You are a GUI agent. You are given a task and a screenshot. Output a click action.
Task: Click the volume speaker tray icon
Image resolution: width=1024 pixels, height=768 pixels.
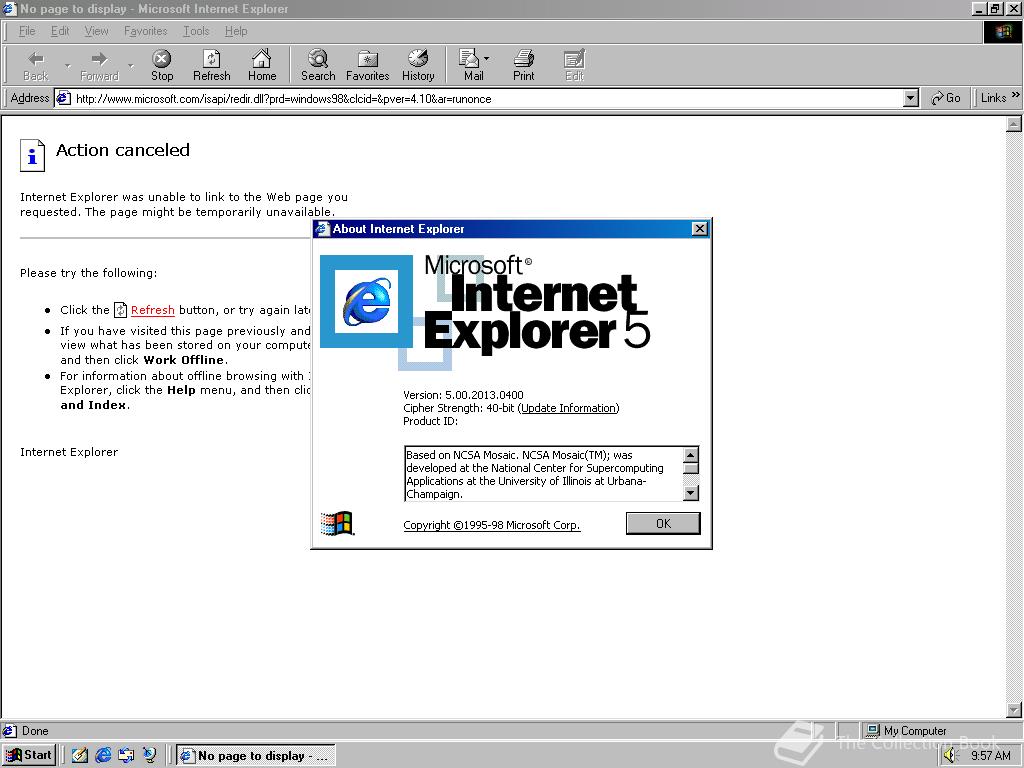(x=950, y=756)
